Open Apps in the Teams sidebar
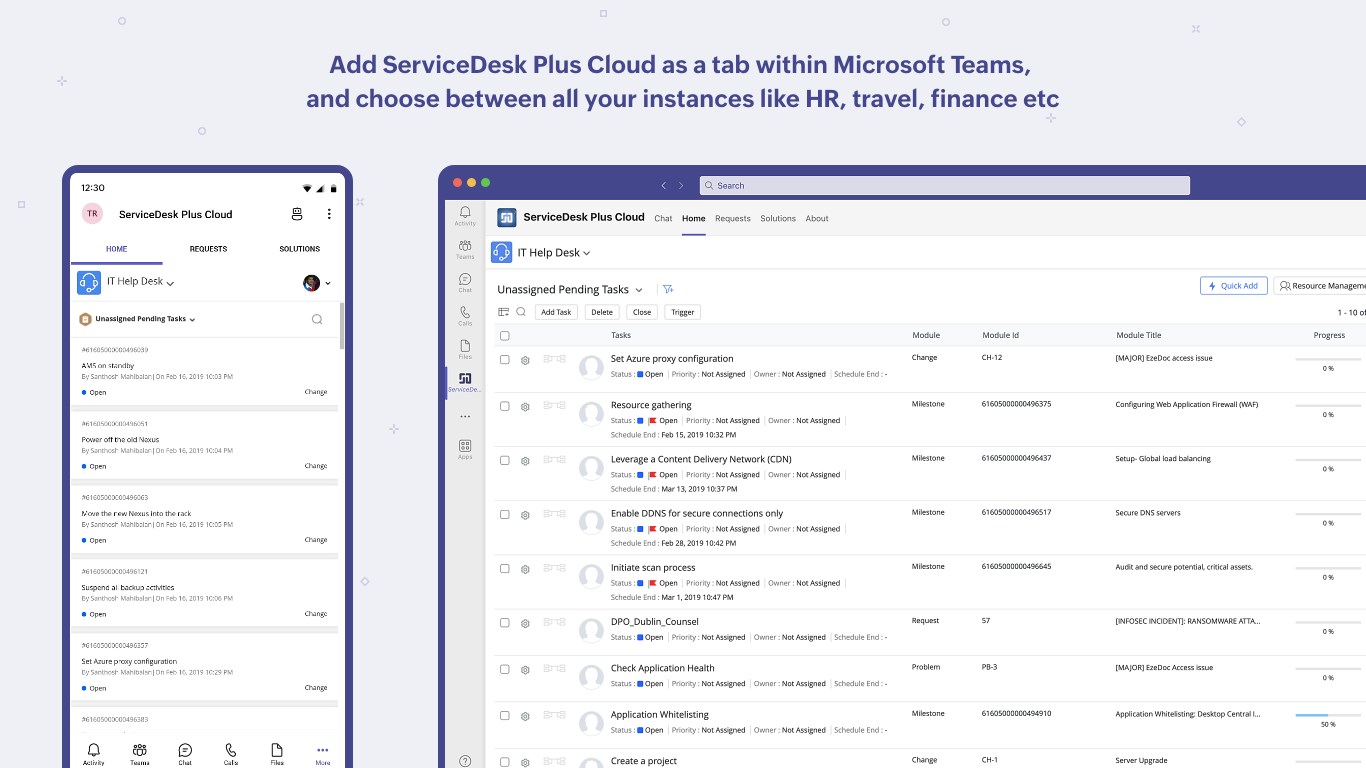The image size is (1366, 768). (465, 448)
